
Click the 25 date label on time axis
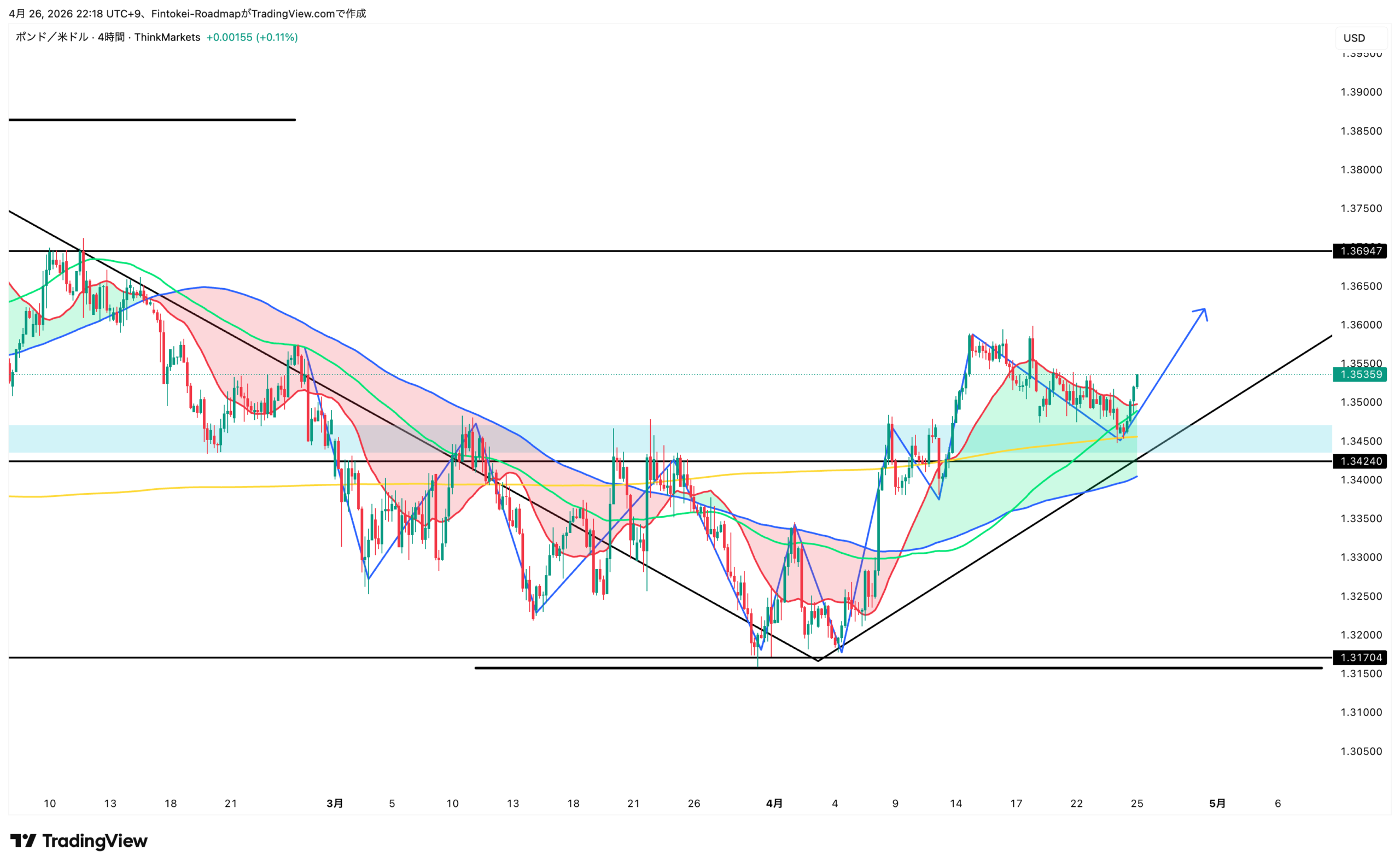tap(1136, 804)
